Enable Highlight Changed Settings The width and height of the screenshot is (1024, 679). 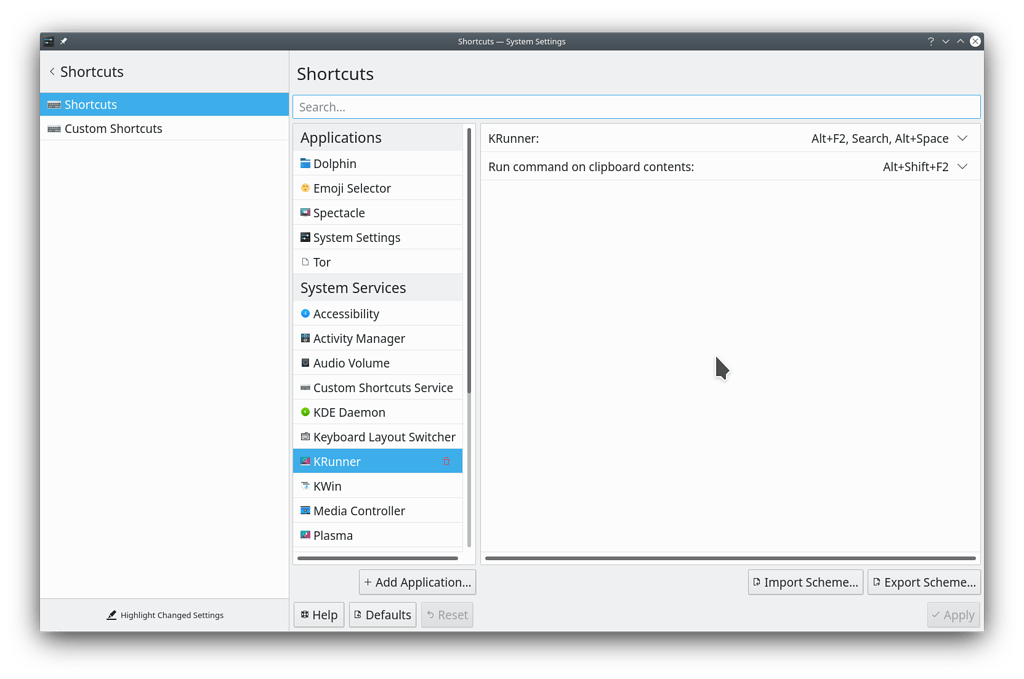tap(164, 615)
